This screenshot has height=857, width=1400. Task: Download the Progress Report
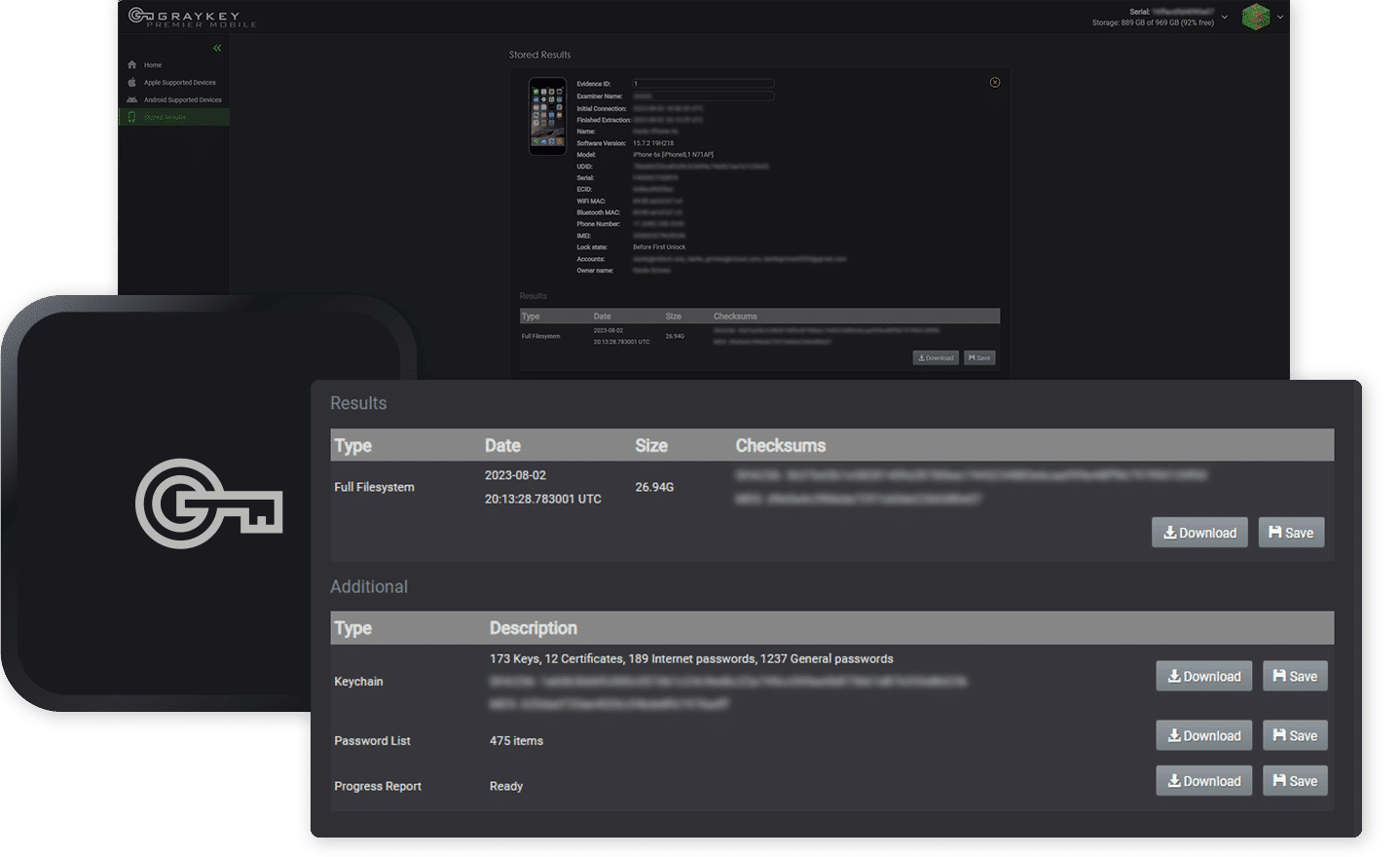pyautogui.click(x=1204, y=781)
